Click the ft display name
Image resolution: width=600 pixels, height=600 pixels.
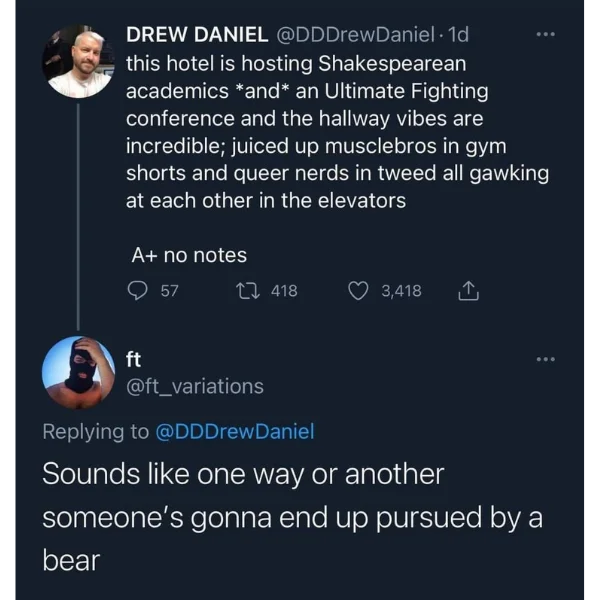(134, 359)
